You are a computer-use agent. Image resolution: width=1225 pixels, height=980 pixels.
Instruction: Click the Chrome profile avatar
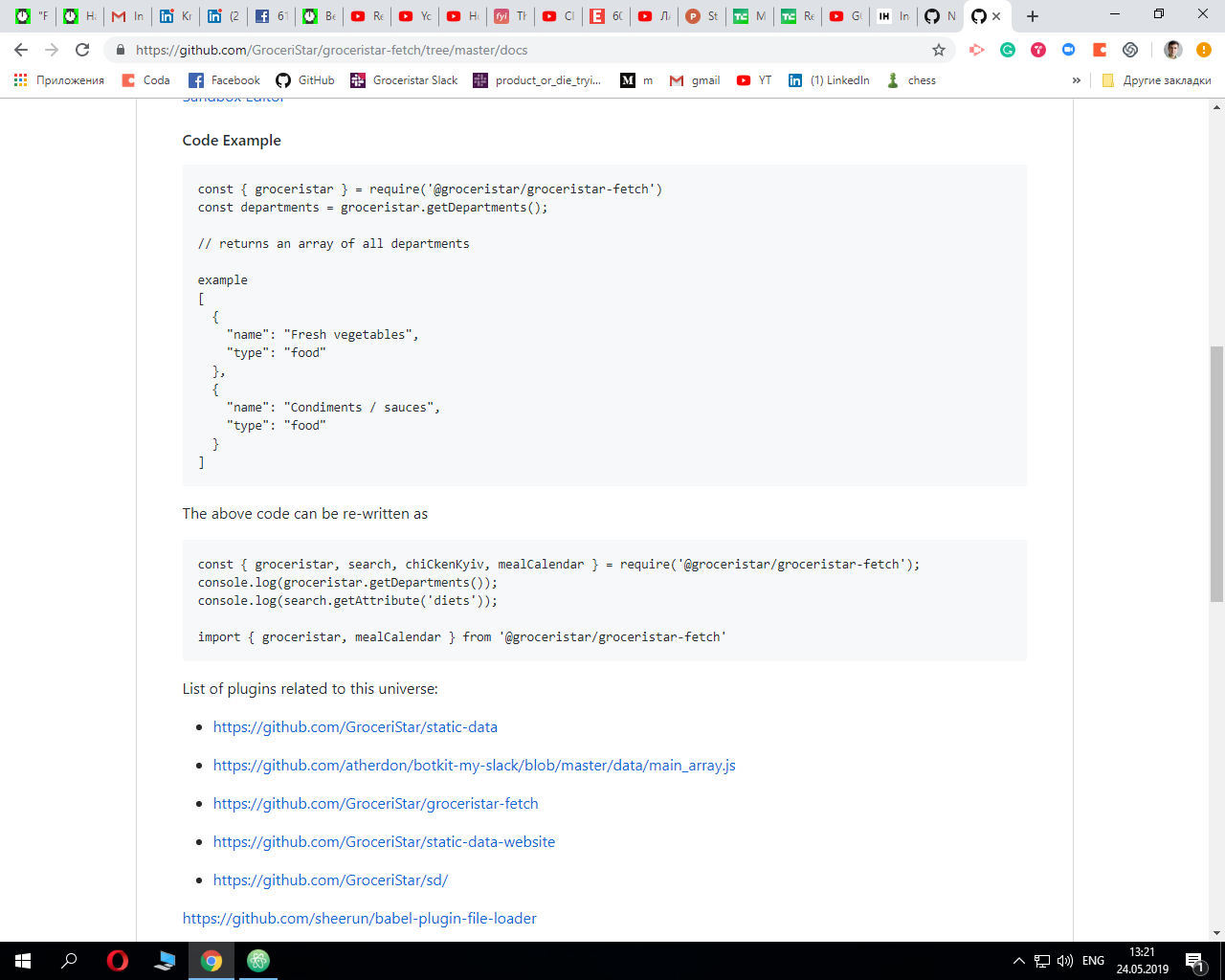1172,50
